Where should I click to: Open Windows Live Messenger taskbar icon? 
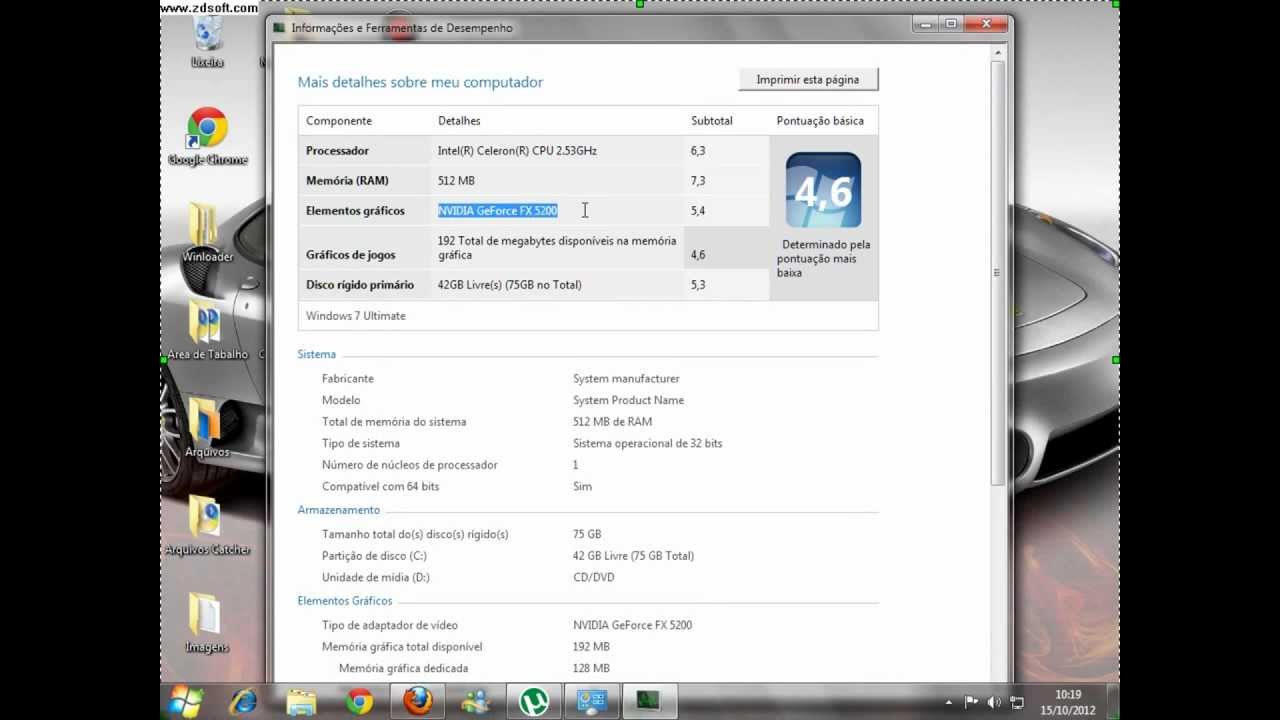pos(476,701)
